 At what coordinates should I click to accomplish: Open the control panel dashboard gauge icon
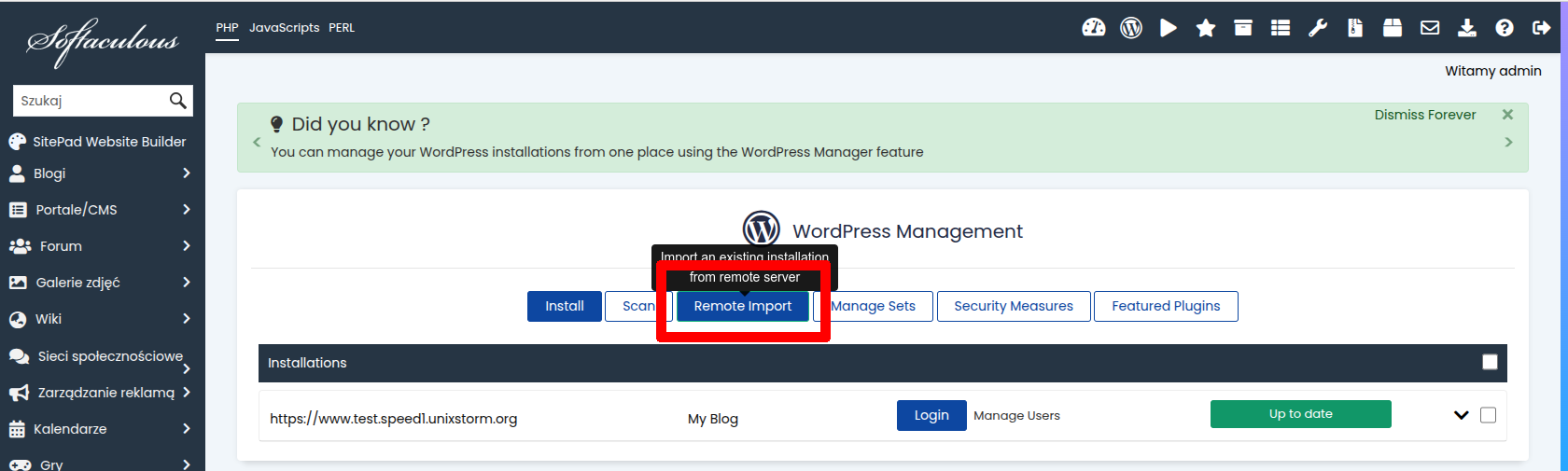point(1094,28)
